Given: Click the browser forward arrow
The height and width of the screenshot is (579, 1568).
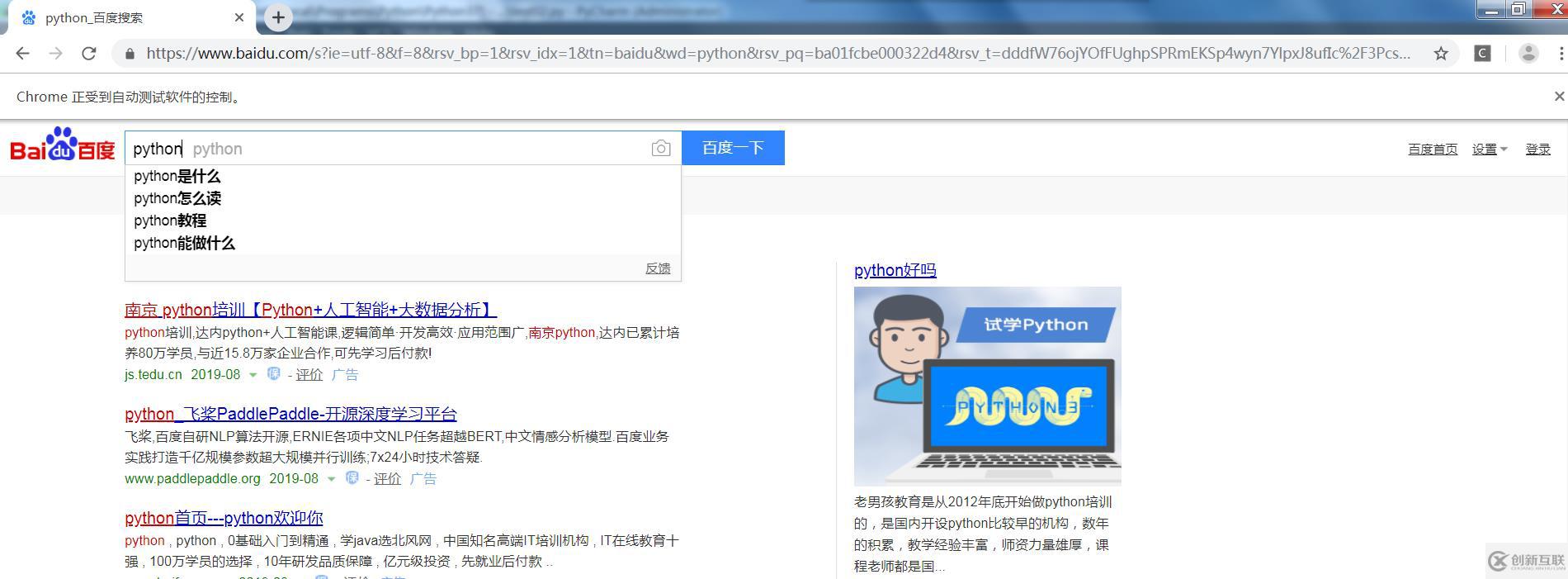Looking at the screenshot, I should [55, 54].
